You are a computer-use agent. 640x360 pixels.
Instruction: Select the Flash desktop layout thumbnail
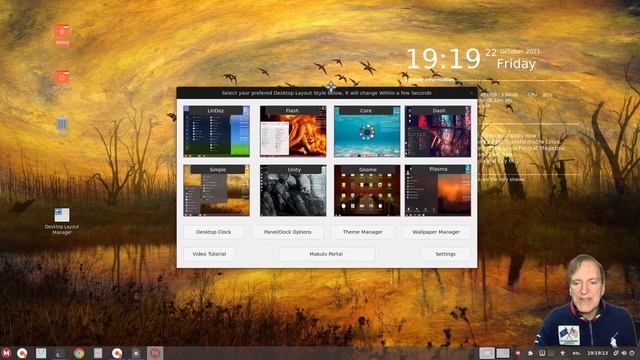[x=293, y=131]
